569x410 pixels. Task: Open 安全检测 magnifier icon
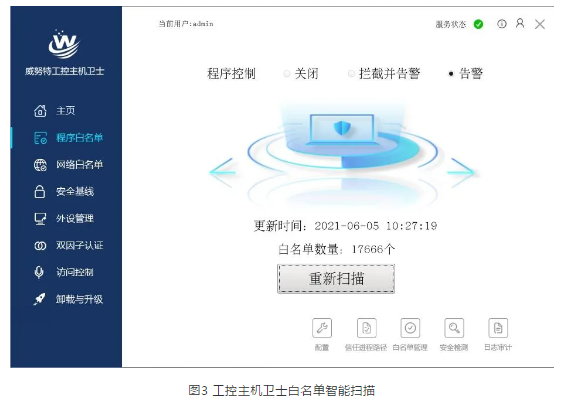pyautogui.click(x=454, y=328)
